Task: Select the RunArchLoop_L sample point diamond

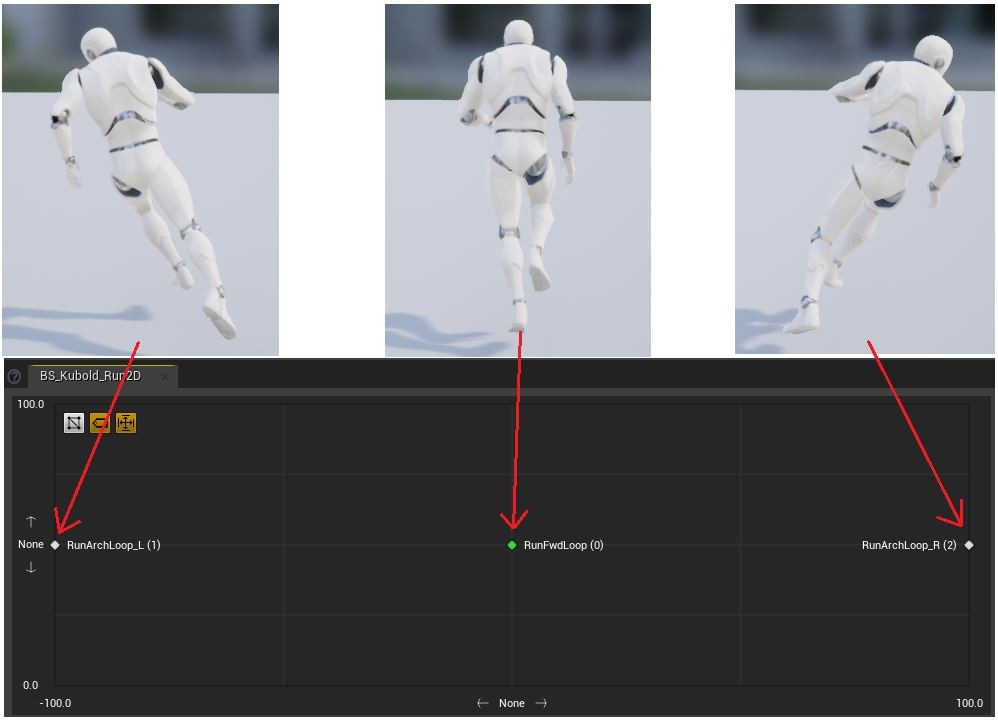Action: [55, 545]
